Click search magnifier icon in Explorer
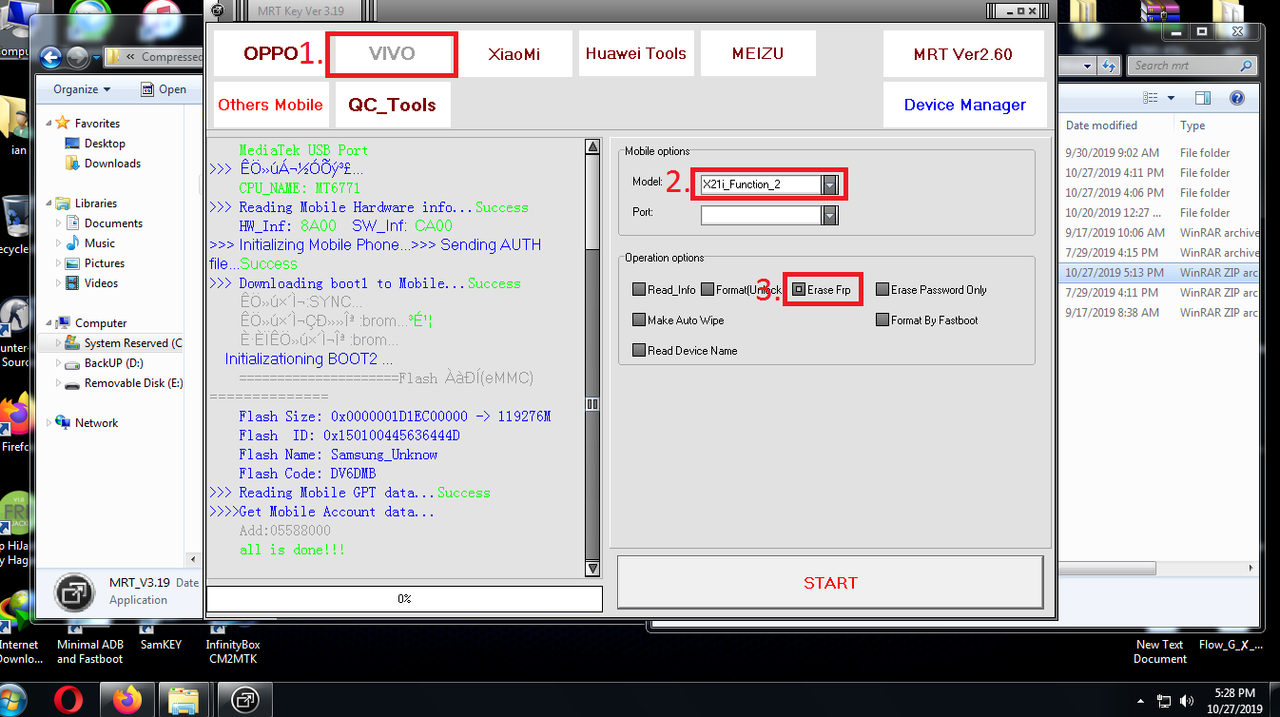This screenshot has height=717, width=1280. (x=1246, y=66)
